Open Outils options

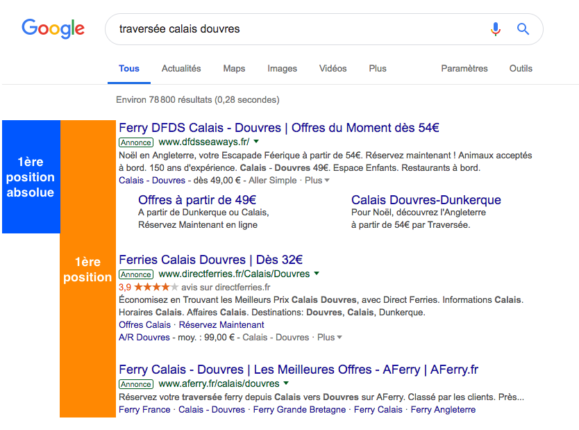[x=521, y=68]
